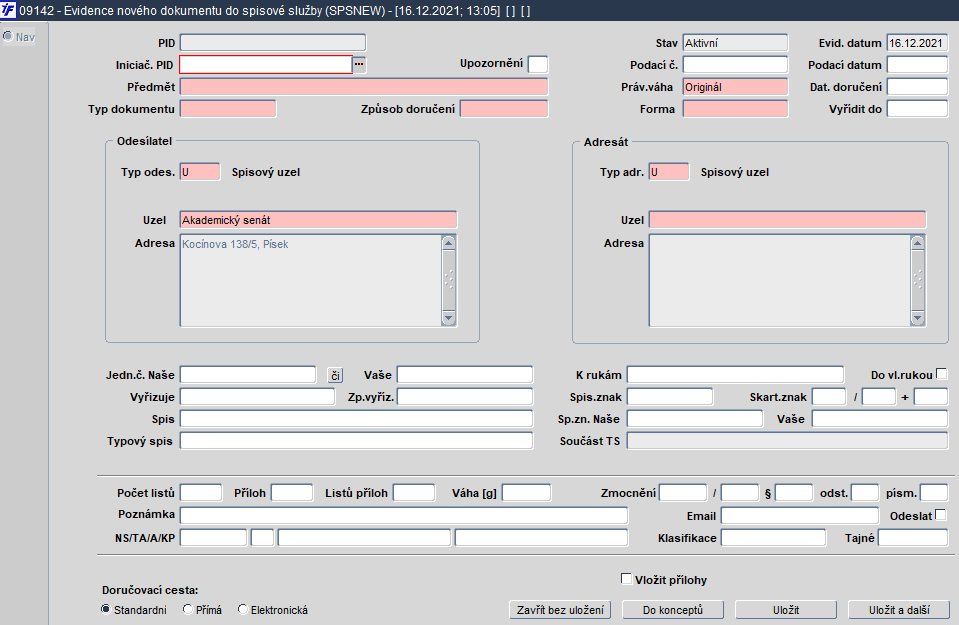The width and height of the screenshot is (959, 625).
Task: Enable the Do vl.rukou checkbox
Action: (941, 375)
